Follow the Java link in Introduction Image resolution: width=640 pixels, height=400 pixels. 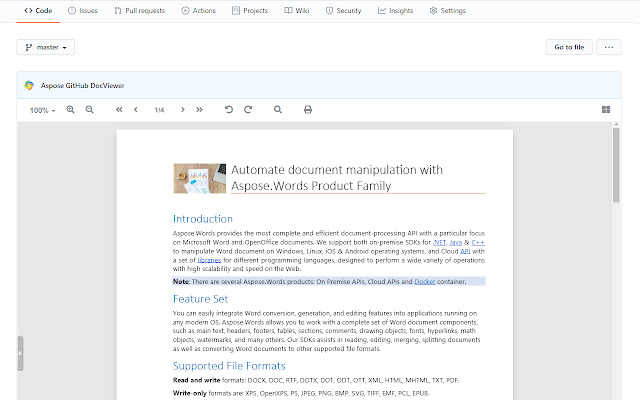pyautogui.click(x=456, y=242)
